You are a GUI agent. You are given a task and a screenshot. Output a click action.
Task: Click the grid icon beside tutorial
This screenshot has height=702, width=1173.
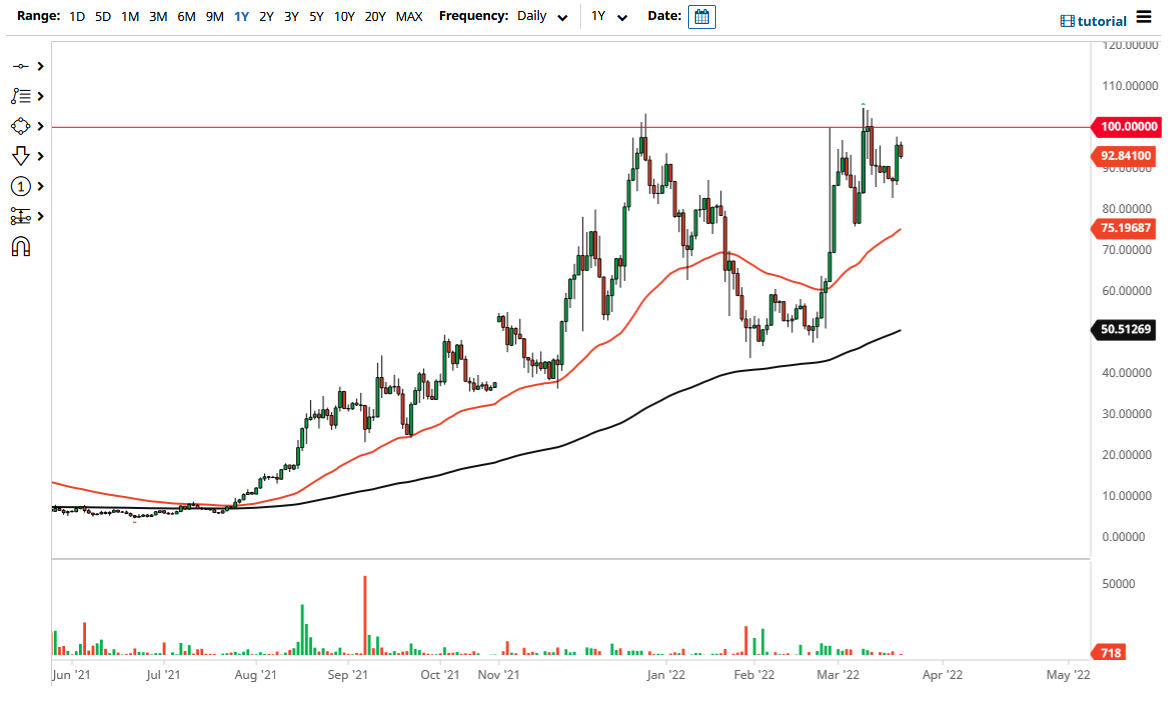click(x=1068, y=20)
